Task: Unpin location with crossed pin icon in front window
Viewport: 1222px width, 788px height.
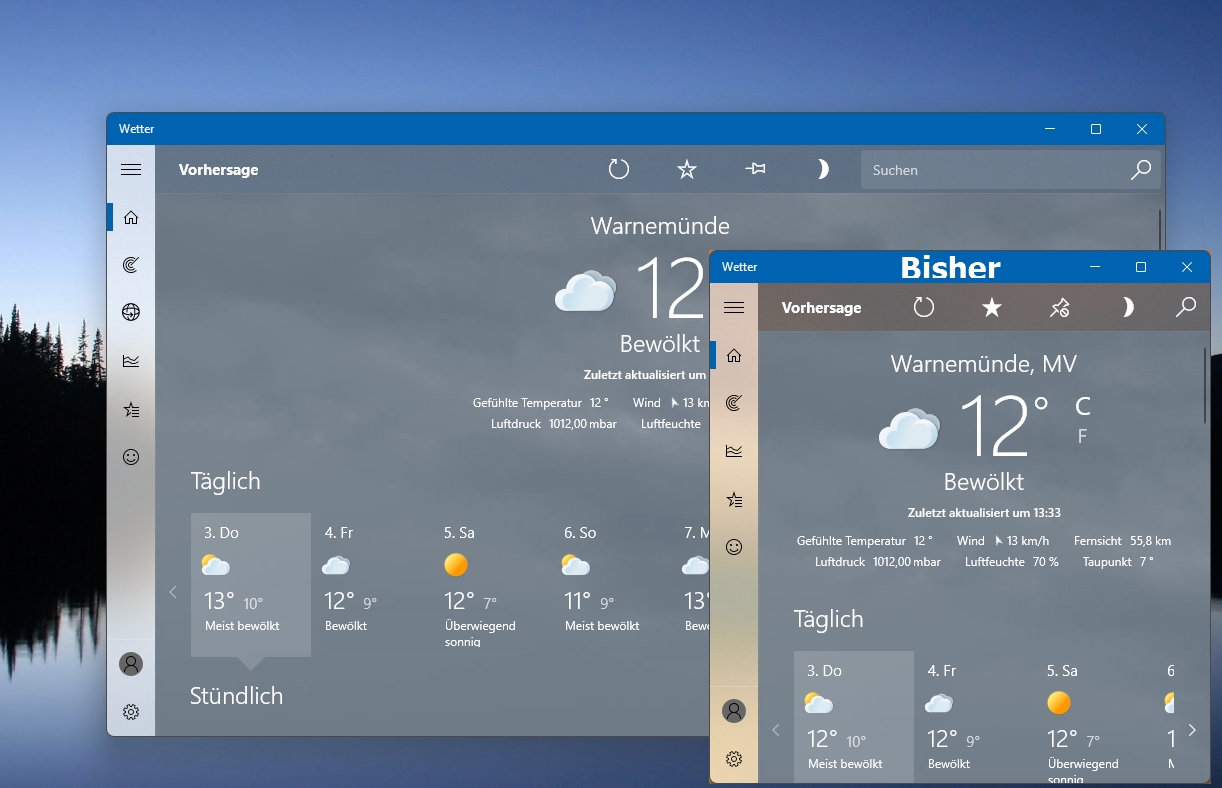Action: tap(1060, 308)
